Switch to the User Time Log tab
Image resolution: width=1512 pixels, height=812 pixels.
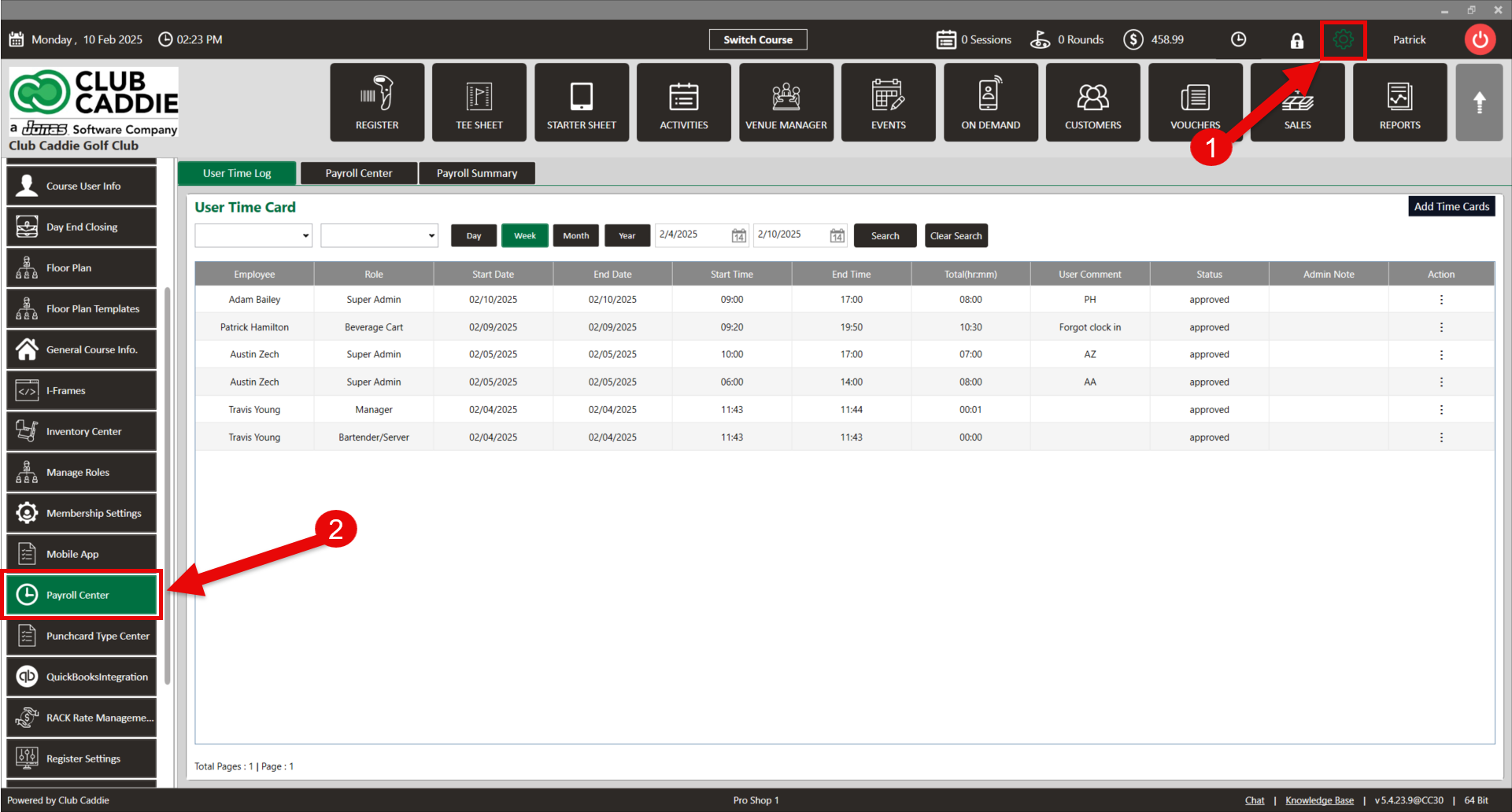237,173
